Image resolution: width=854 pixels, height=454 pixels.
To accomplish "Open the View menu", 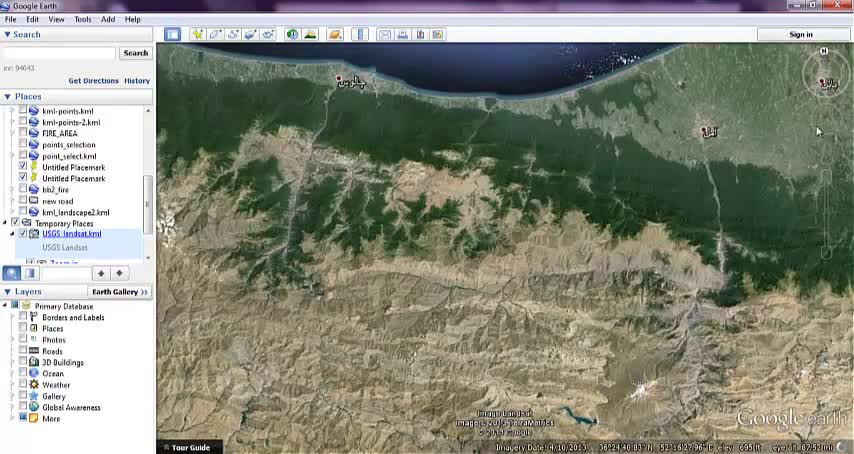I will coord(56,19).
